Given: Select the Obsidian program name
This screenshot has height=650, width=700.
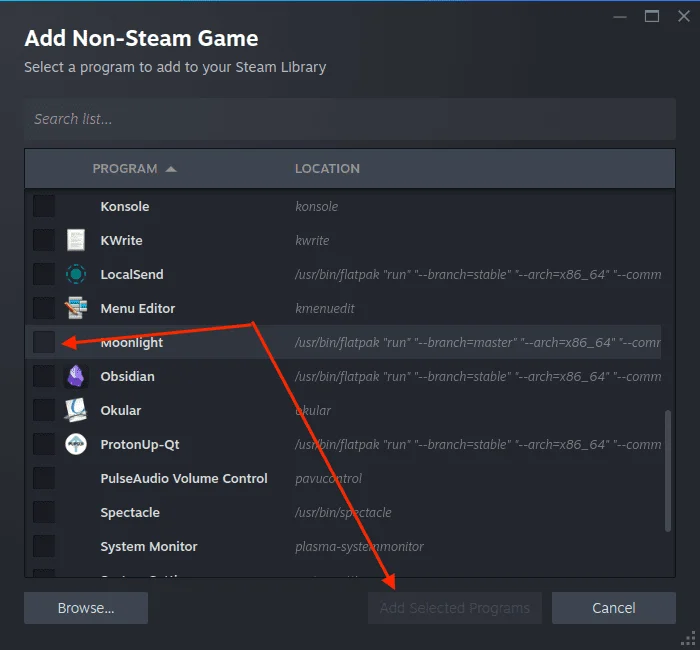Looking at the screenshot, I should [127, 377].
